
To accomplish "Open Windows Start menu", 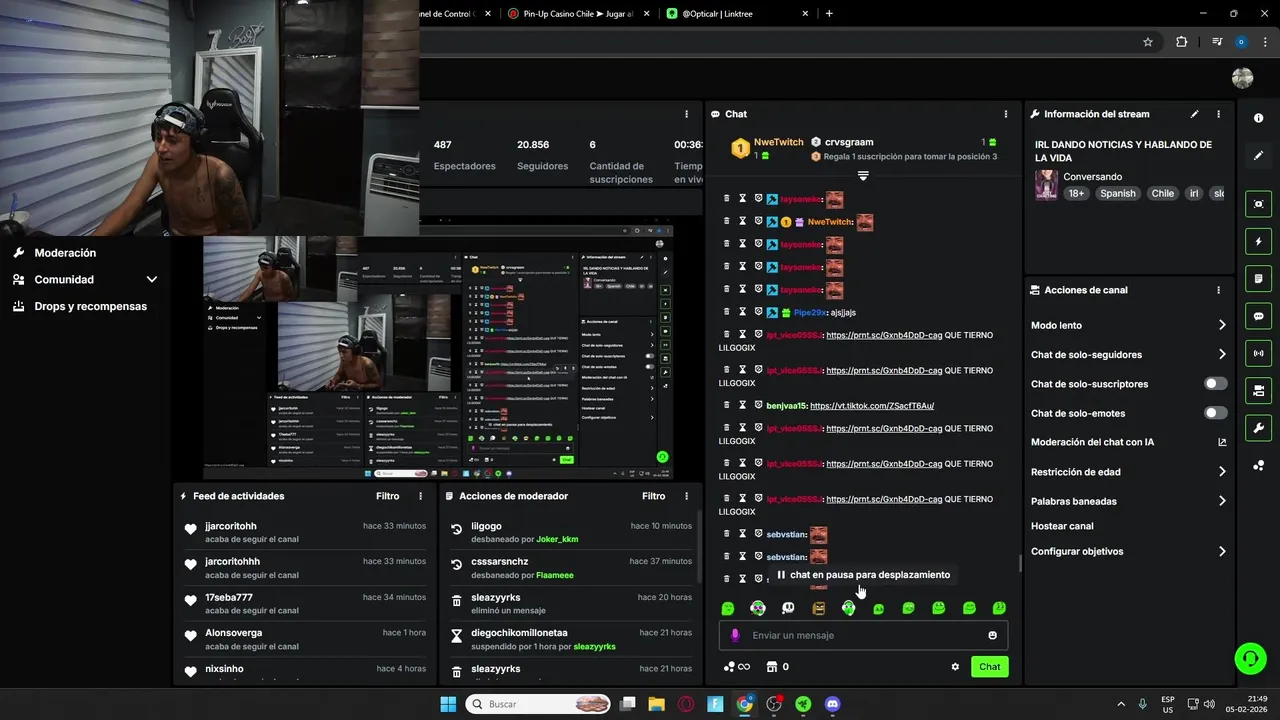I will [448, 704].
